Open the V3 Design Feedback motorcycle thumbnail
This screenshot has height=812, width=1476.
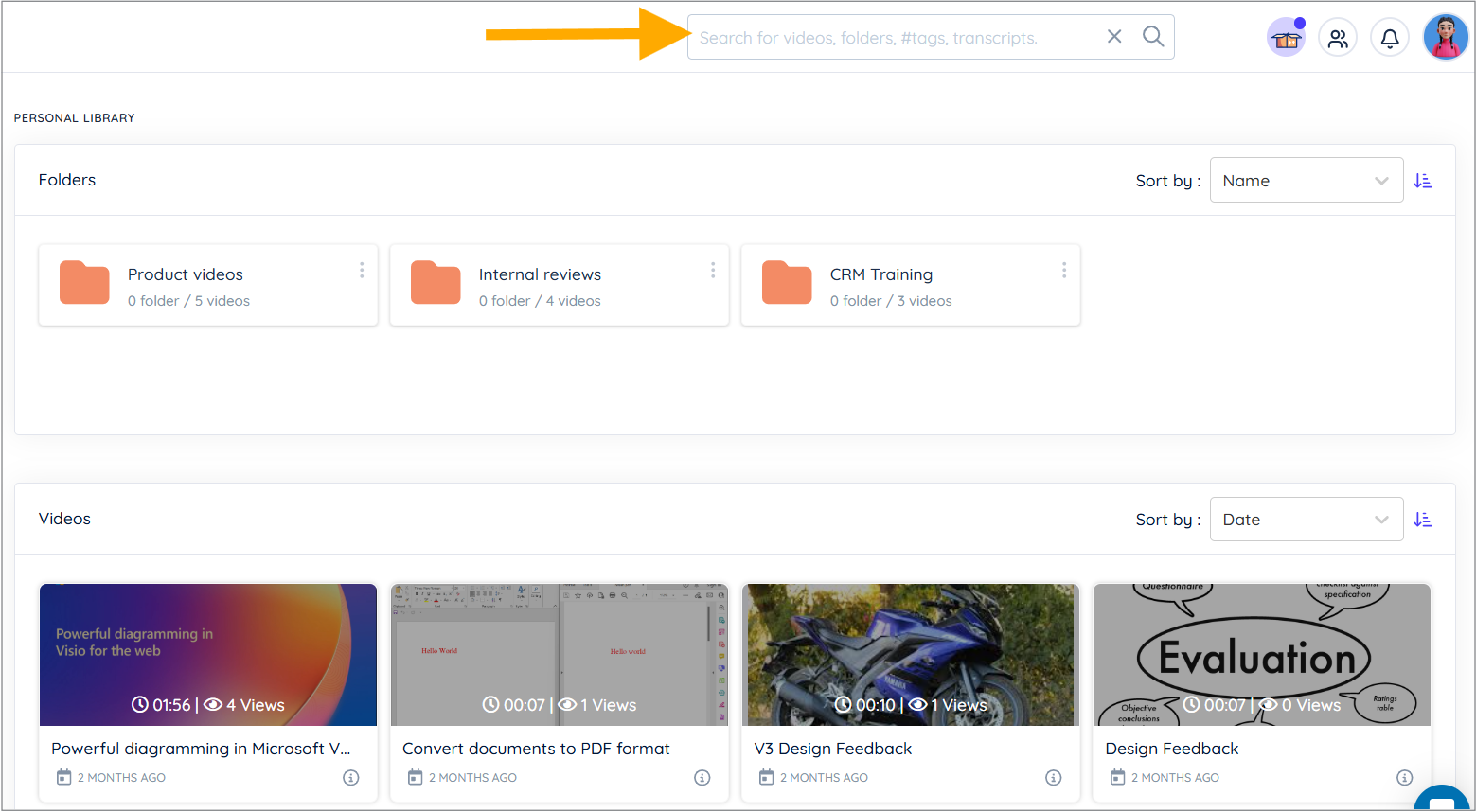910,654
